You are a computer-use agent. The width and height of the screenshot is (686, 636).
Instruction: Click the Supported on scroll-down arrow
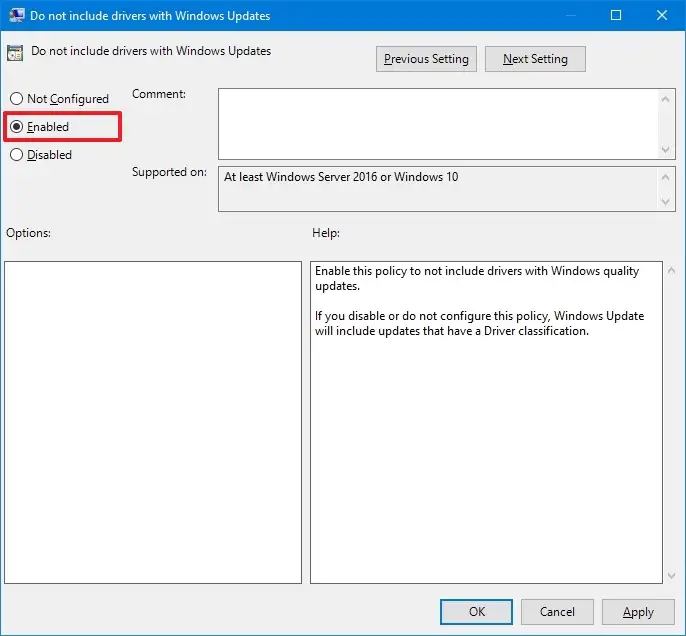(x=665, y=202)
